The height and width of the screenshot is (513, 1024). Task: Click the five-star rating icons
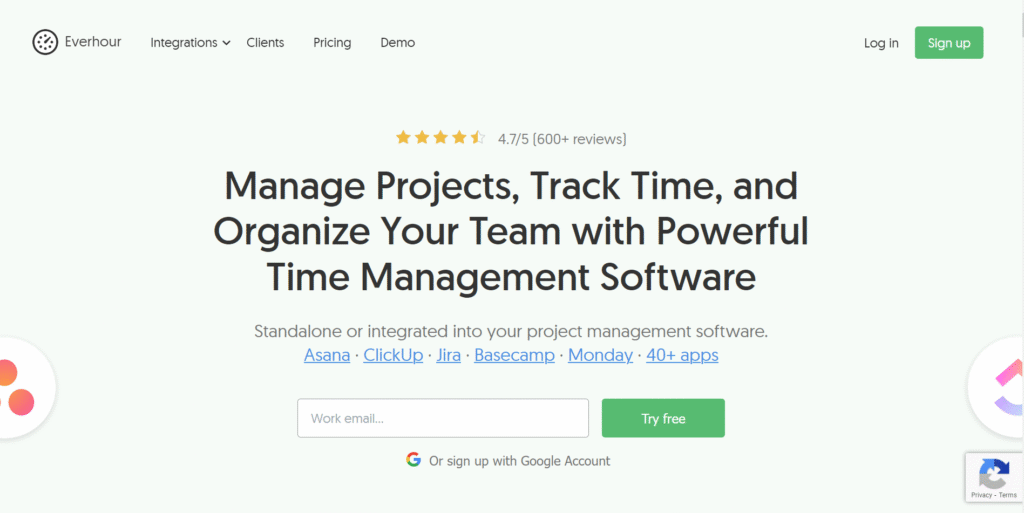(440, 138)
